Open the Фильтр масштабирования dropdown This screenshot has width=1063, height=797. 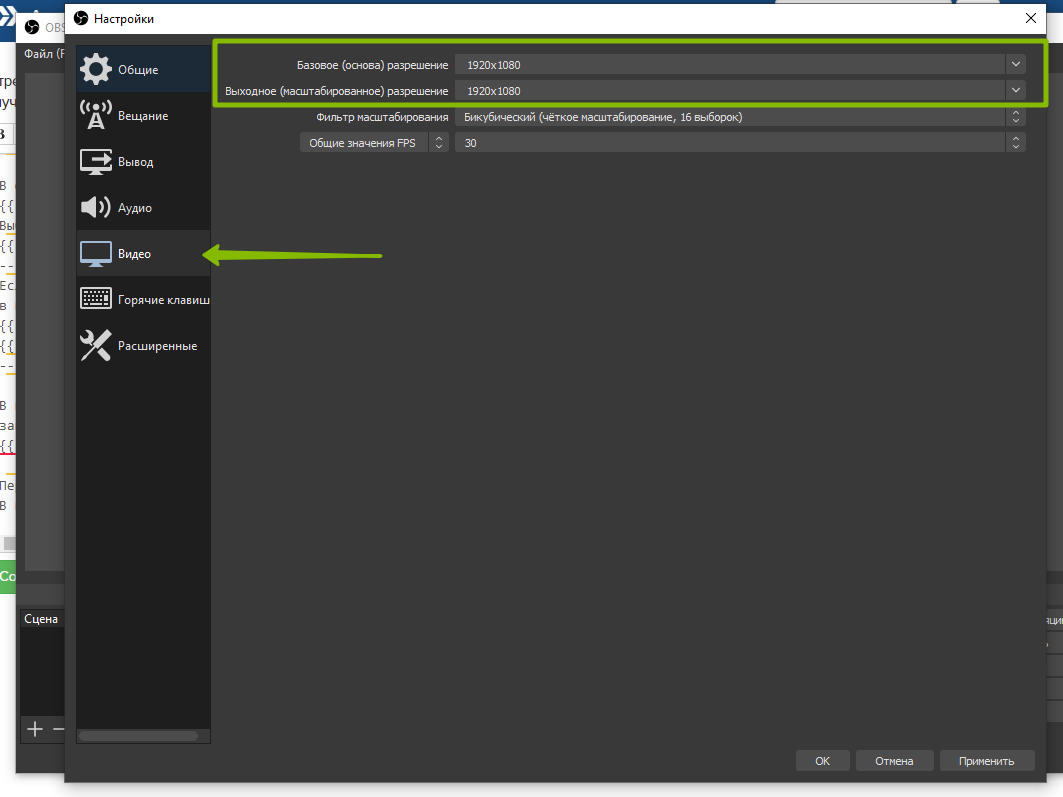[740, 117]
